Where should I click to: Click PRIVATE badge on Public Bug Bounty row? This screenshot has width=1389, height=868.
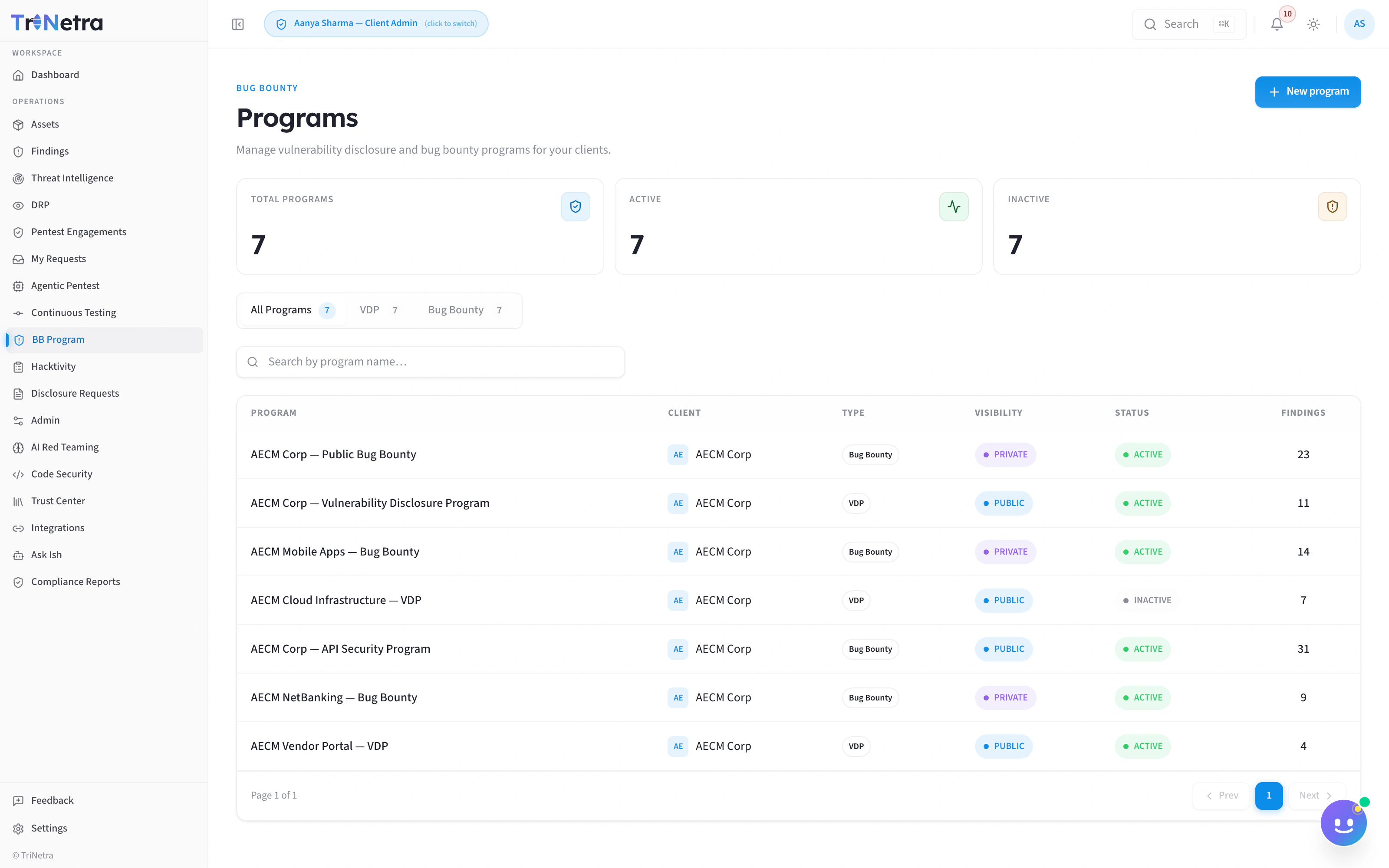pos(1005,455)
